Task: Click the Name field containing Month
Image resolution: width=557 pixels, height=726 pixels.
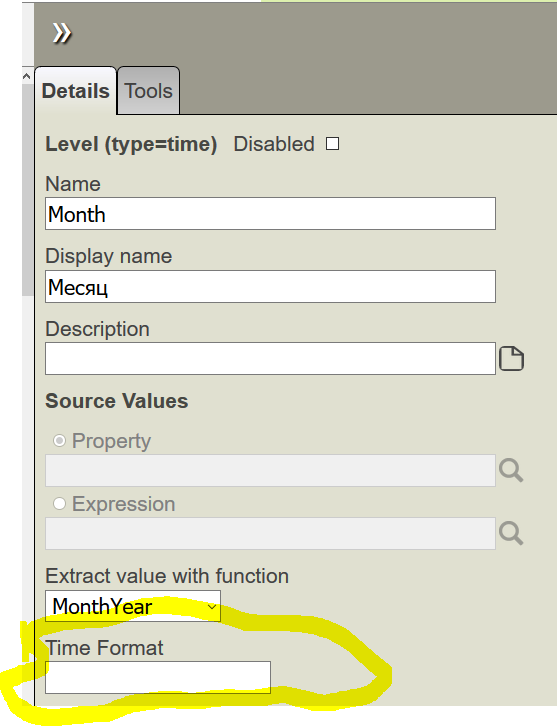Action: [270, 213]
